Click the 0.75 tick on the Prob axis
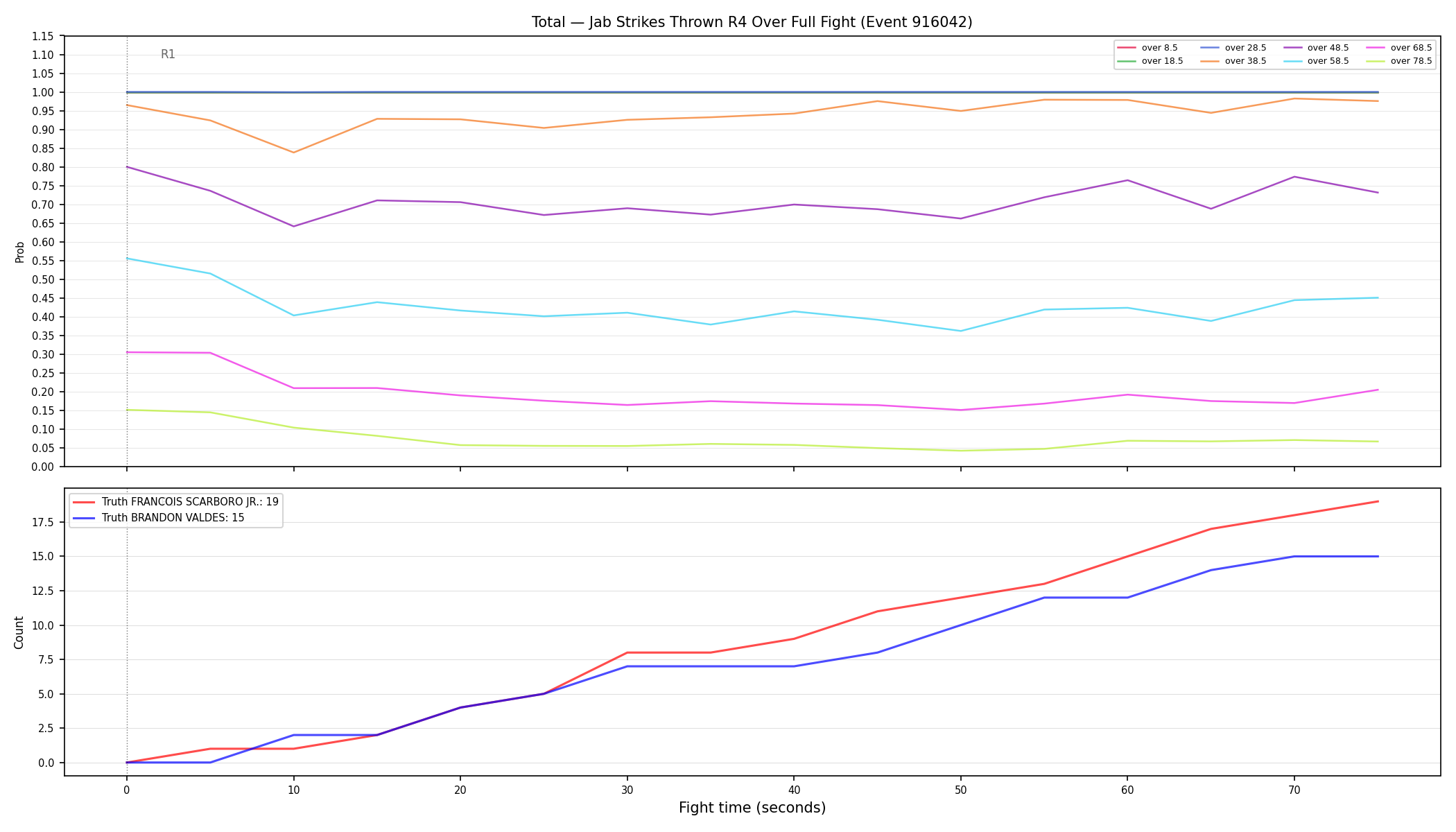The width and height of the screenshot is (1456, 832). click(43, 186)
